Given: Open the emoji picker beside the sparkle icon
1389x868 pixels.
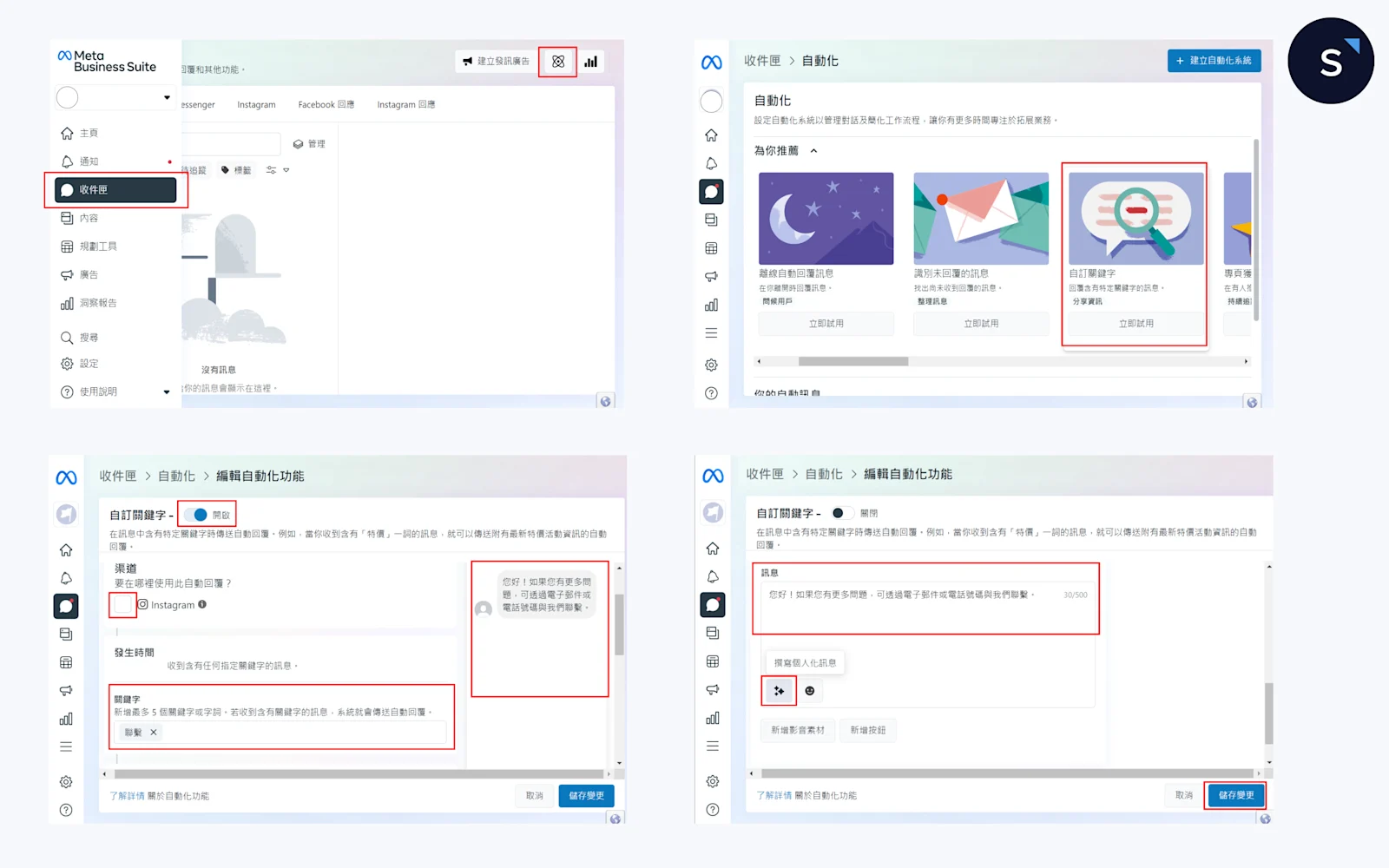Looking at the screenshot, I should pos(809,691).
